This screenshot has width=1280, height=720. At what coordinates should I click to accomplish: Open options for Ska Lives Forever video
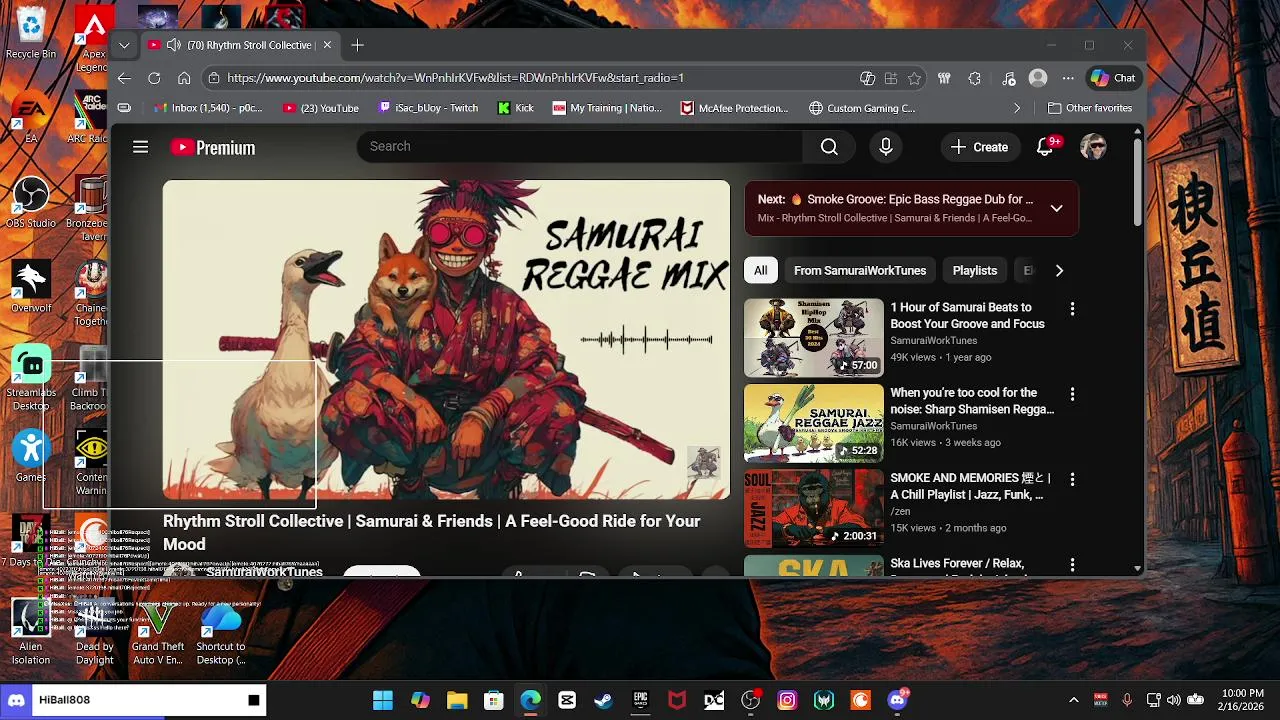point(1072,566)
